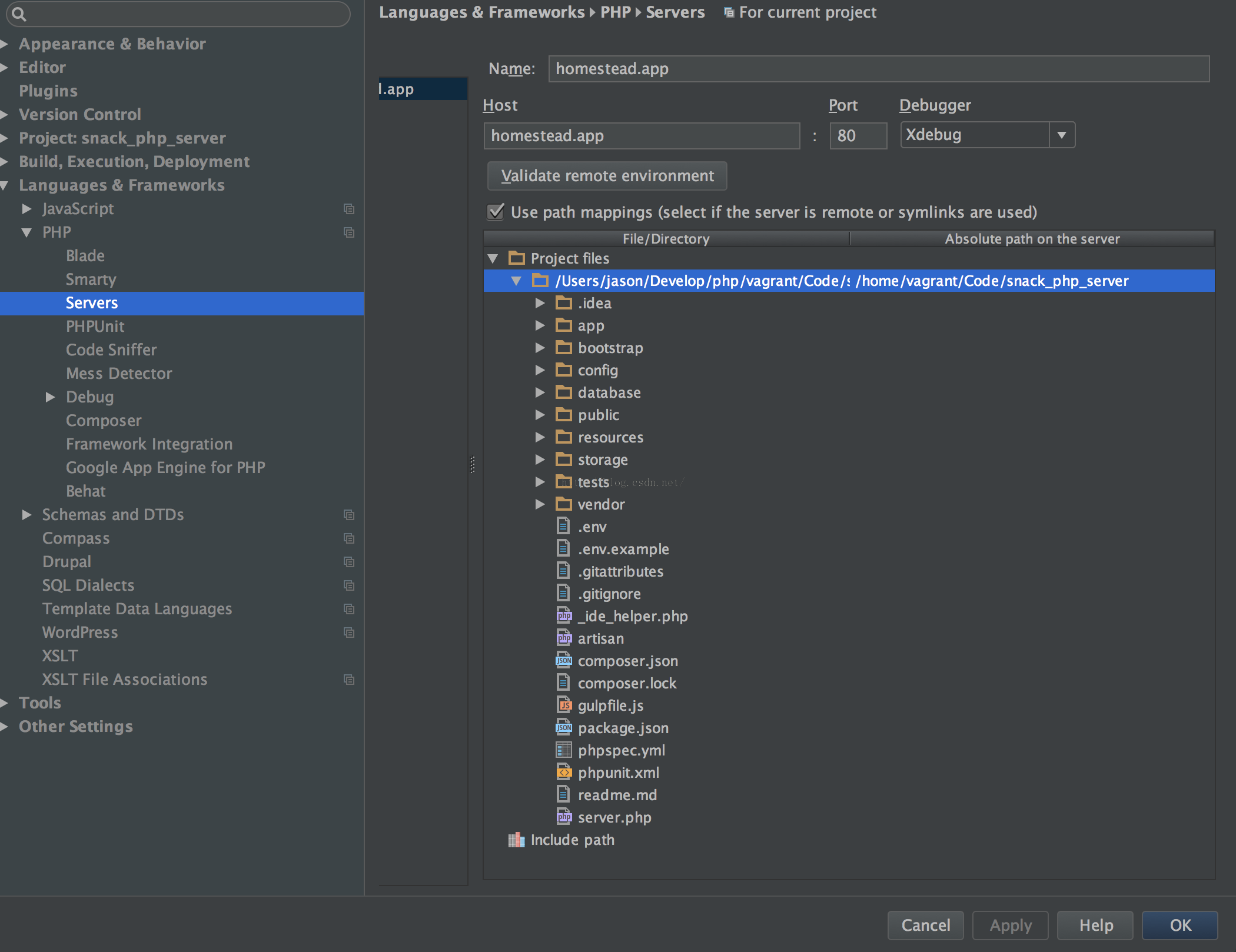The width and height of the screenshot is (1236, 952).
Task: Collapse the Project files tree node
Action: (x=493, y=258)
